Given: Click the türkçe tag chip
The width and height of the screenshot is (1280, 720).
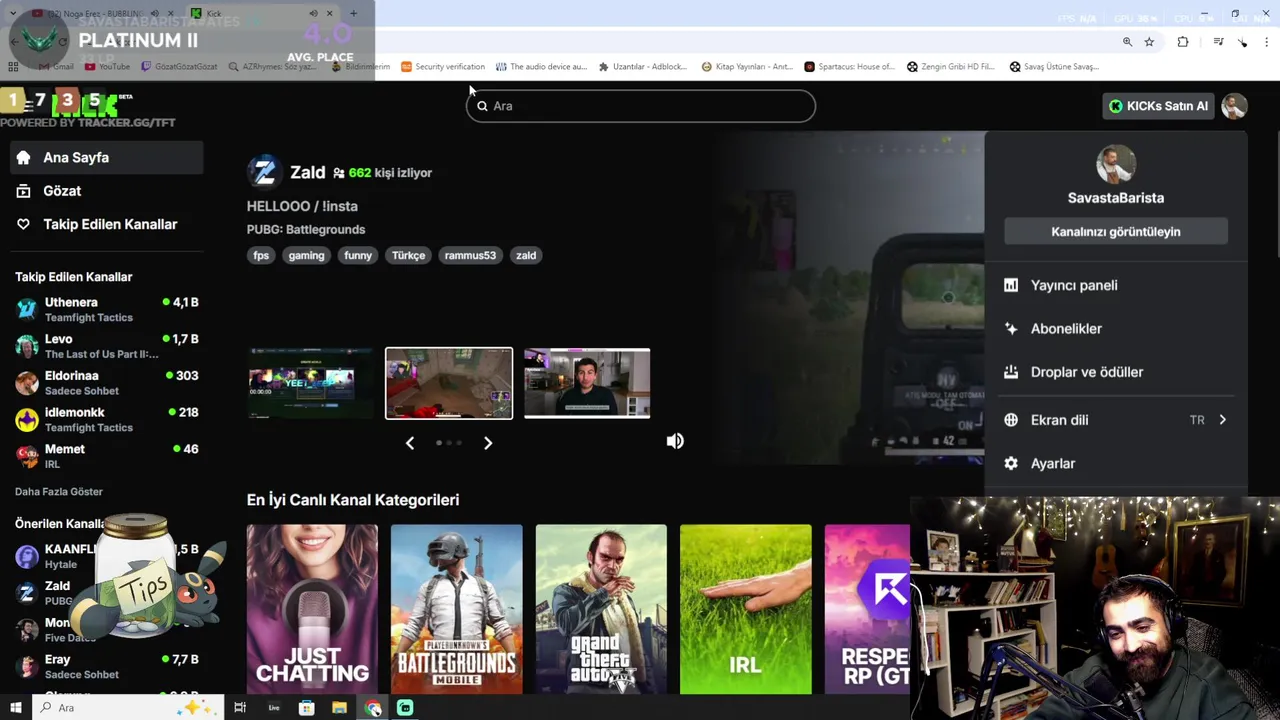Looking at the screenshot, I should [x=408, y=255].
